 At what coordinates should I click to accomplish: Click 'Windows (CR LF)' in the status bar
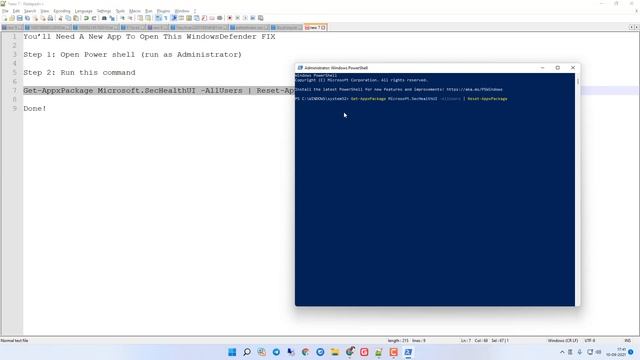563,340
